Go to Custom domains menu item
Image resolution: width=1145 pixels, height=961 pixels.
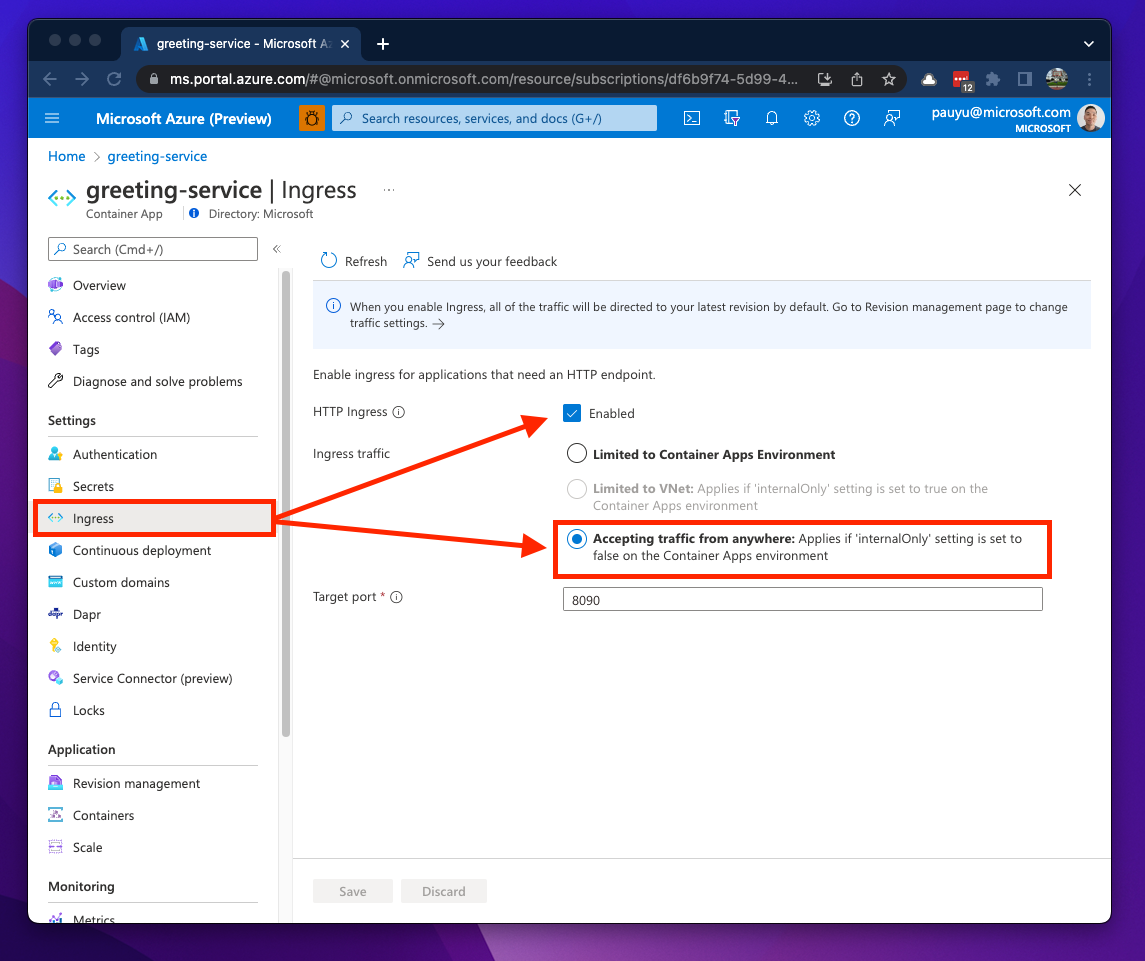point(121,582)
